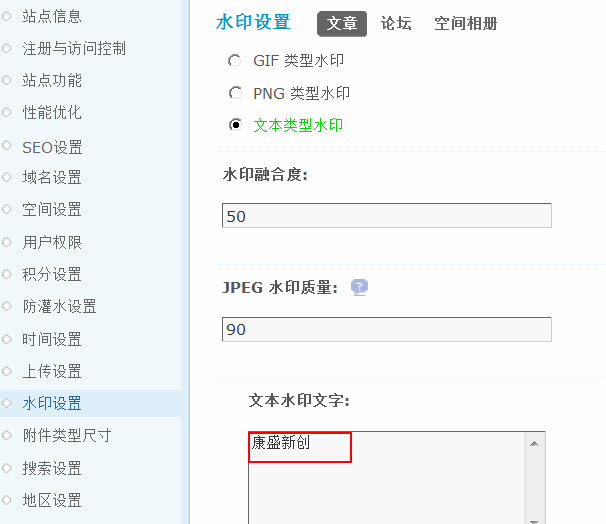Open 注册与访问控制 settings
Viewport: 606px width, 524px height.
click(x=74, y=48)
